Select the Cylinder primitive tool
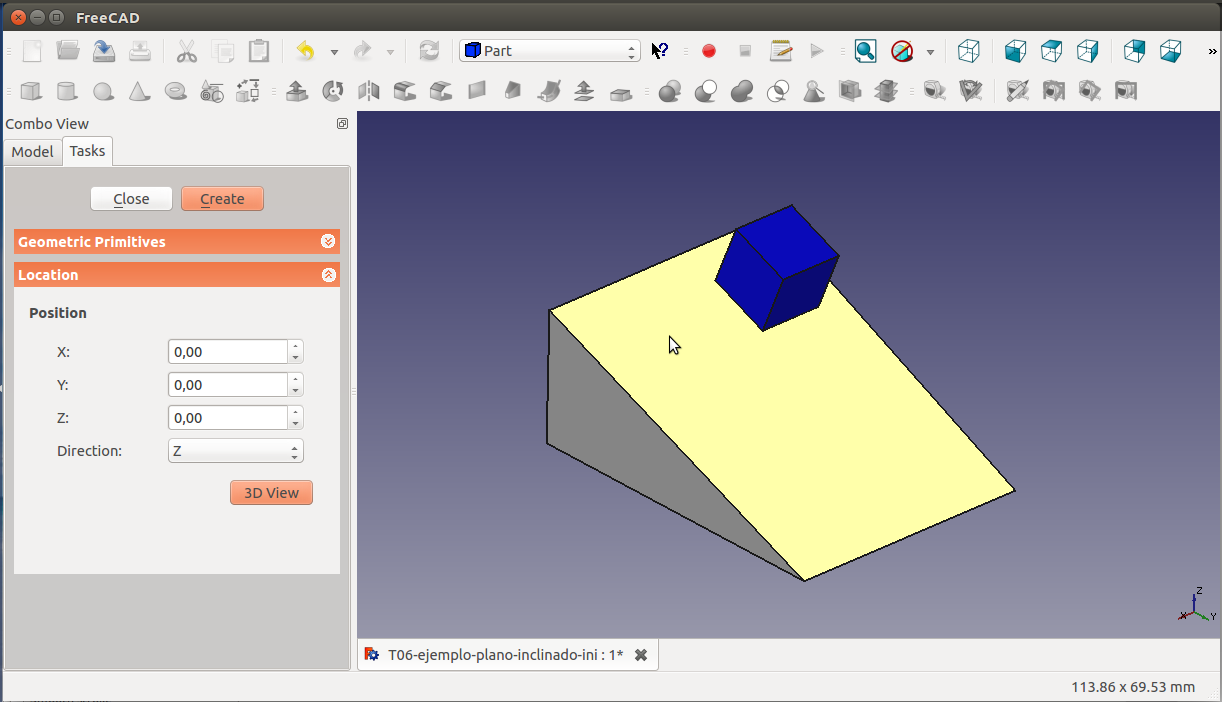The height and width of the screenshot is (702, 1222). [67, 92]
